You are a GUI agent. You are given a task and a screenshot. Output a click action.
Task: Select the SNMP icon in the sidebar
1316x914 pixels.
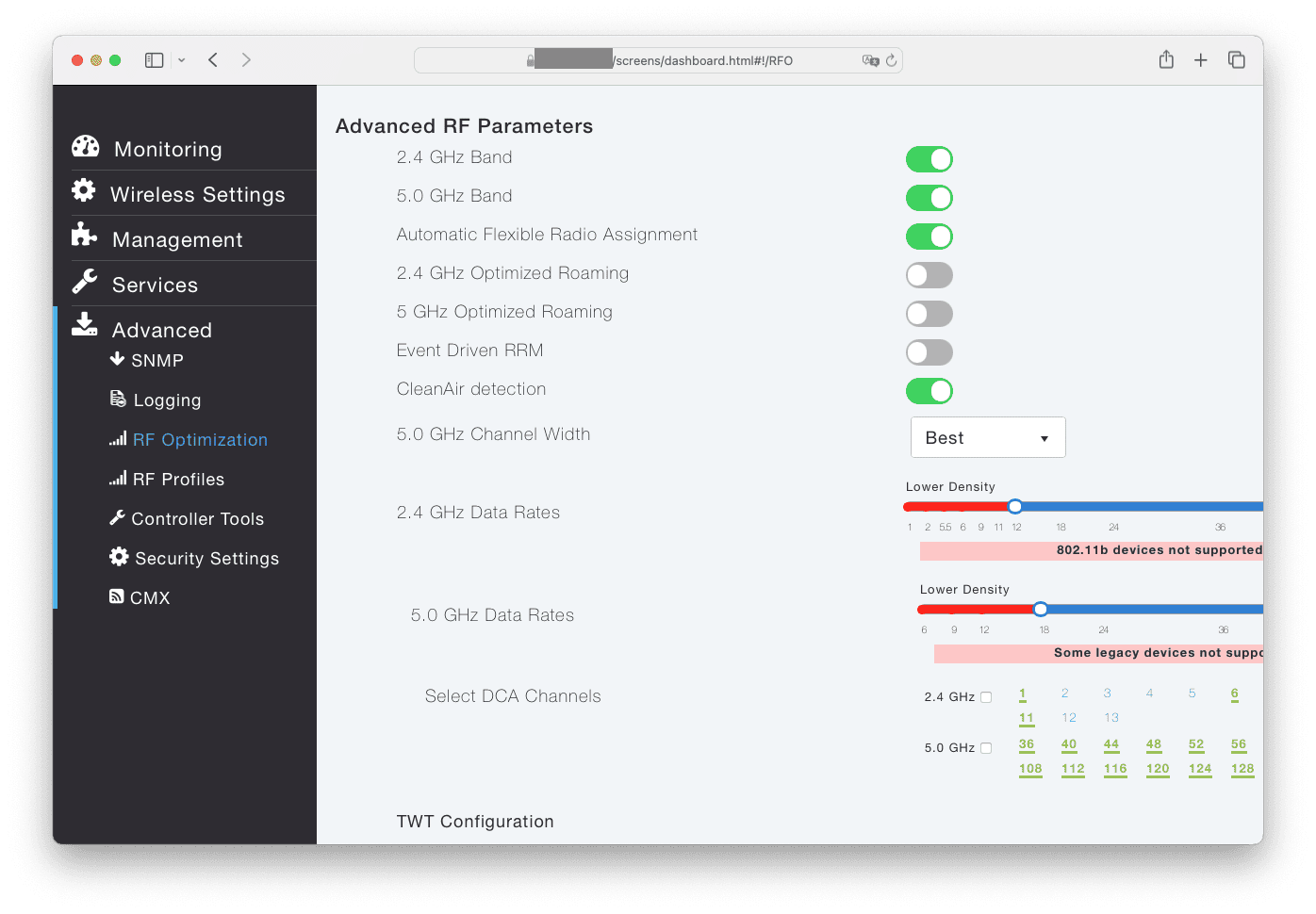(x=118, y=360)
